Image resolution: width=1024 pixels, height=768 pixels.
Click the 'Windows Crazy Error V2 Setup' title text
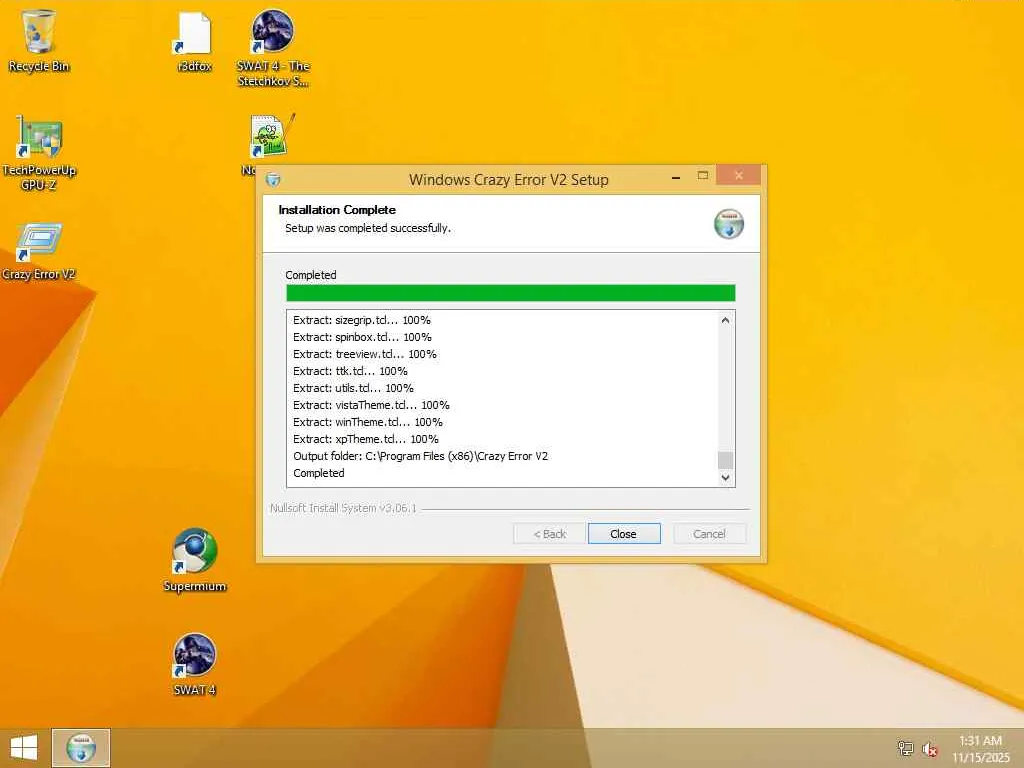point(509,180)
